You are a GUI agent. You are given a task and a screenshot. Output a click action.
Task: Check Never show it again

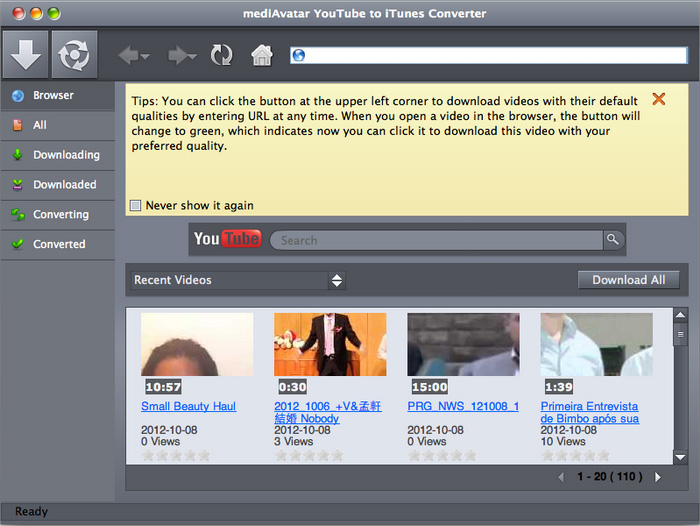[135, 205]
